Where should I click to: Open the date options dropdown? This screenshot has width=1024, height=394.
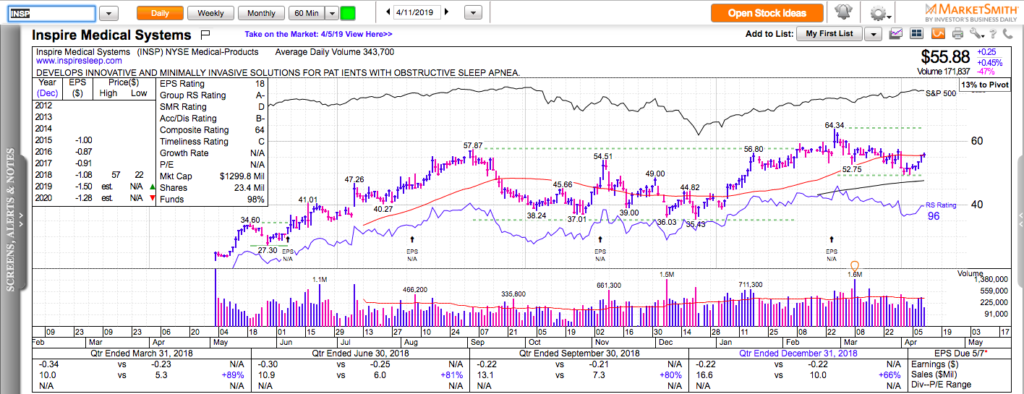[x=473, y=12]
